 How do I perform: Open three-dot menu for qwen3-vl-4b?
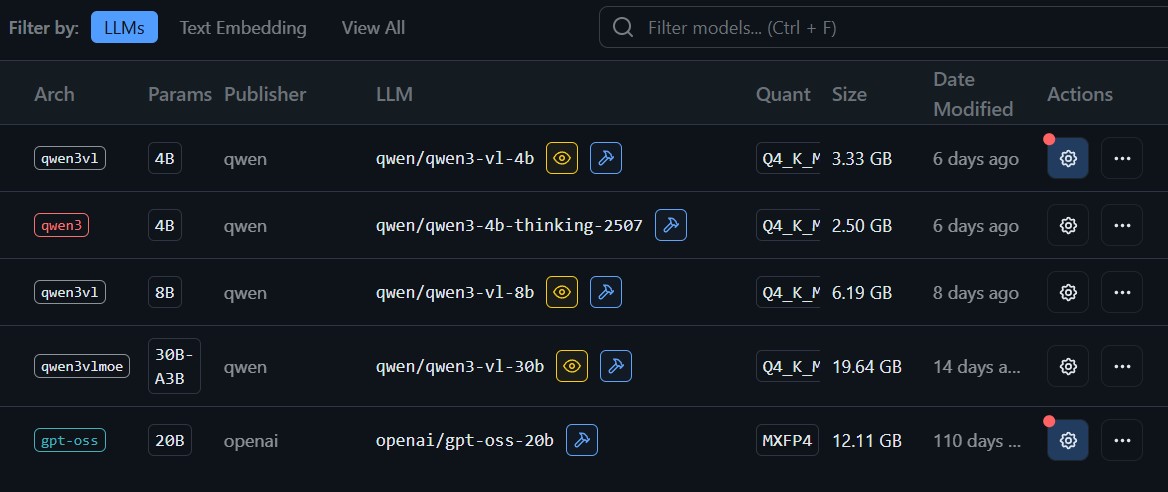1122,158
